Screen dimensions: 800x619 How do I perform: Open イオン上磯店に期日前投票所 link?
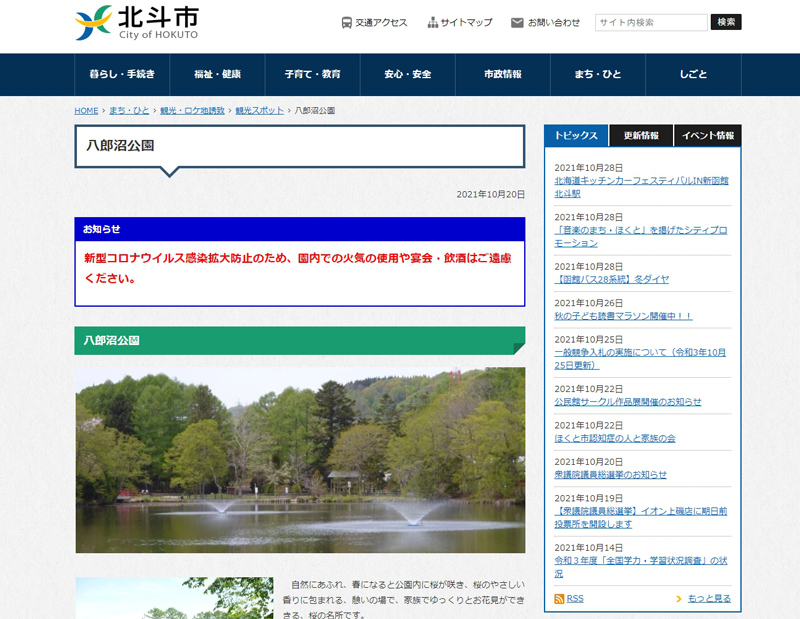(x=641, y=518)
